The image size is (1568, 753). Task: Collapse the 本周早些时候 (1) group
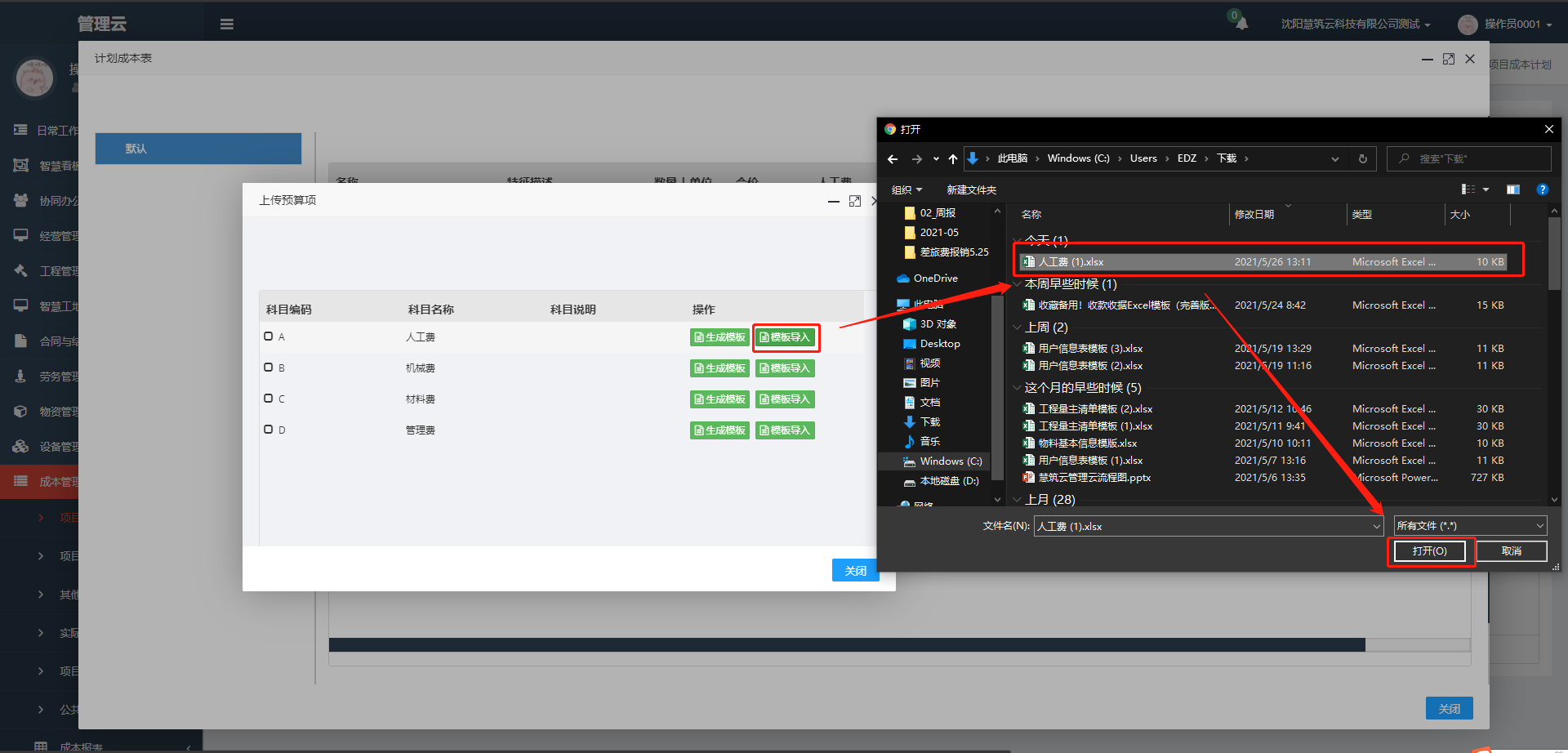point(1018,284)
